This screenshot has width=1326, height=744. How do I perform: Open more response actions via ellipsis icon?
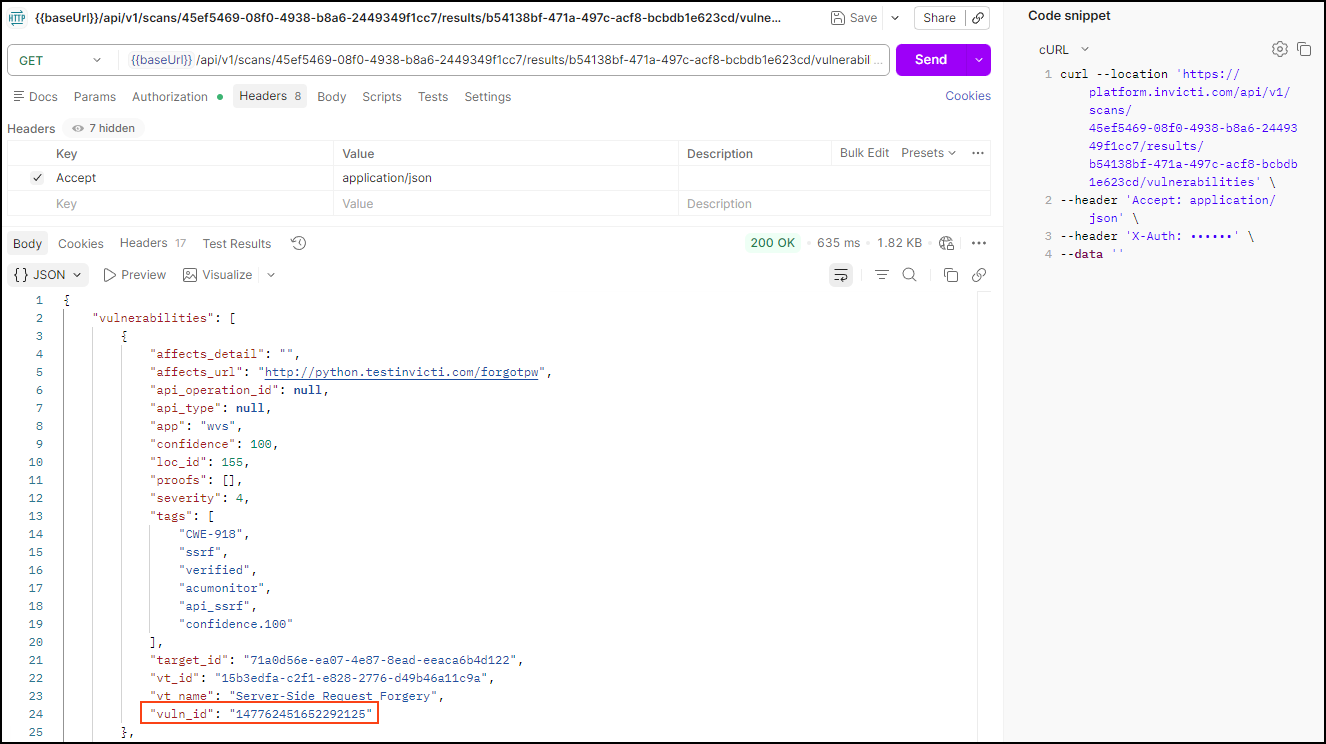tap(979, 243)
